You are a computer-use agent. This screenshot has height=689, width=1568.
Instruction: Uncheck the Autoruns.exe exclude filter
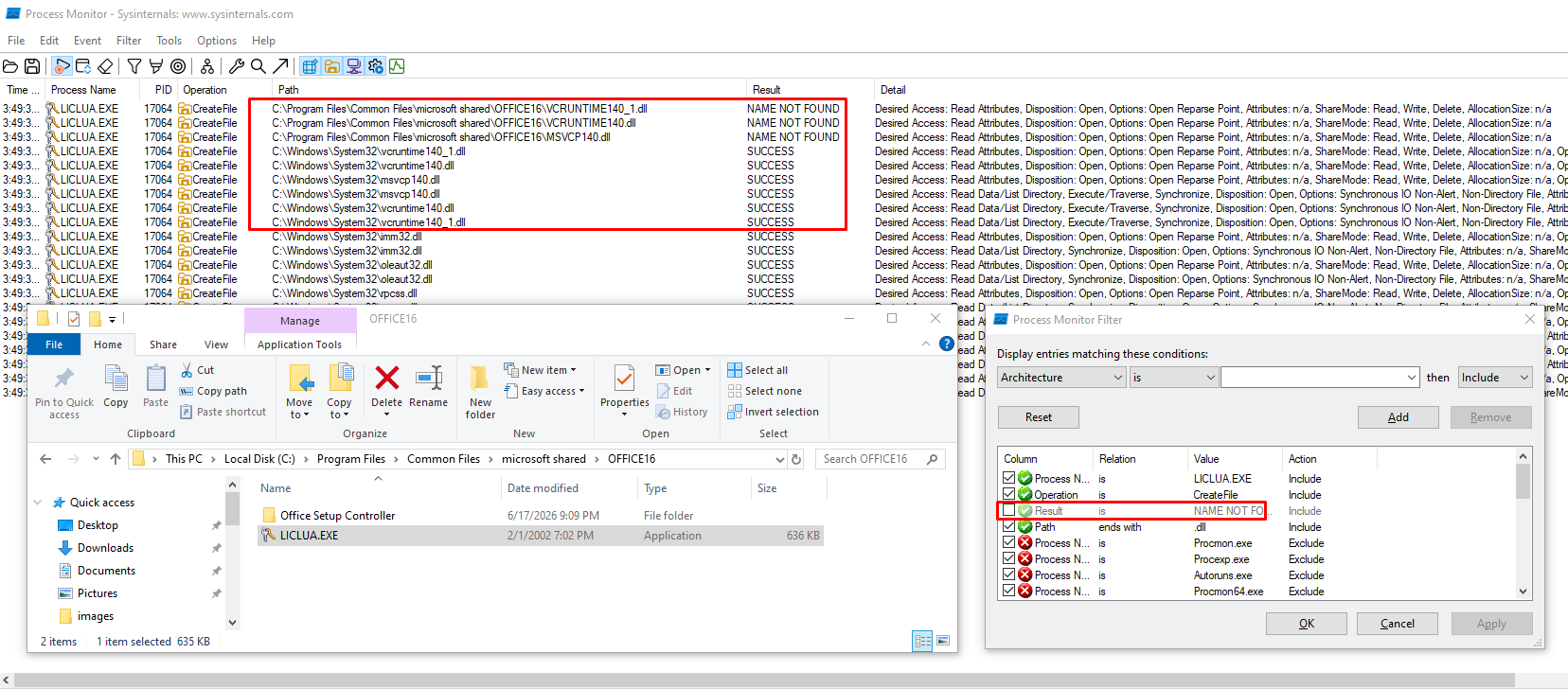coord(1009,575)
